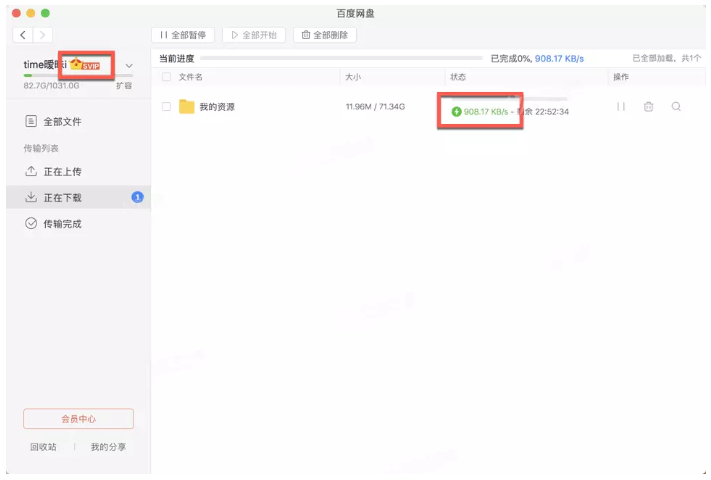Click the 当前进度 overall progress bar
This screenshot has width=711, height=480.
(341, 58)
